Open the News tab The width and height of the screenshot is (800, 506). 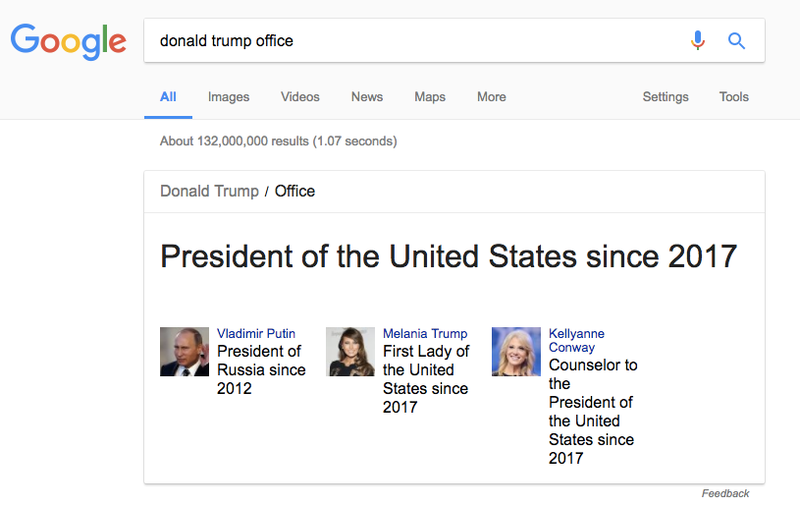click(x=367, y=97)
